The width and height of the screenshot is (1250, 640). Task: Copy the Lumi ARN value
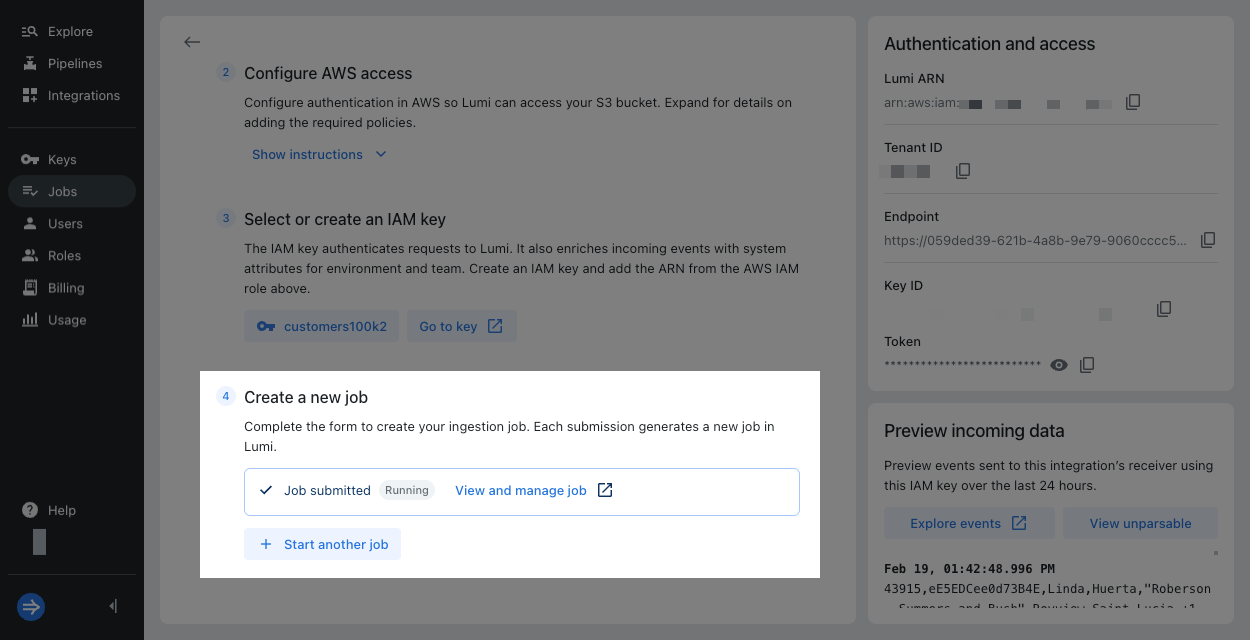pyautogui.click(x=1133, y=102)
